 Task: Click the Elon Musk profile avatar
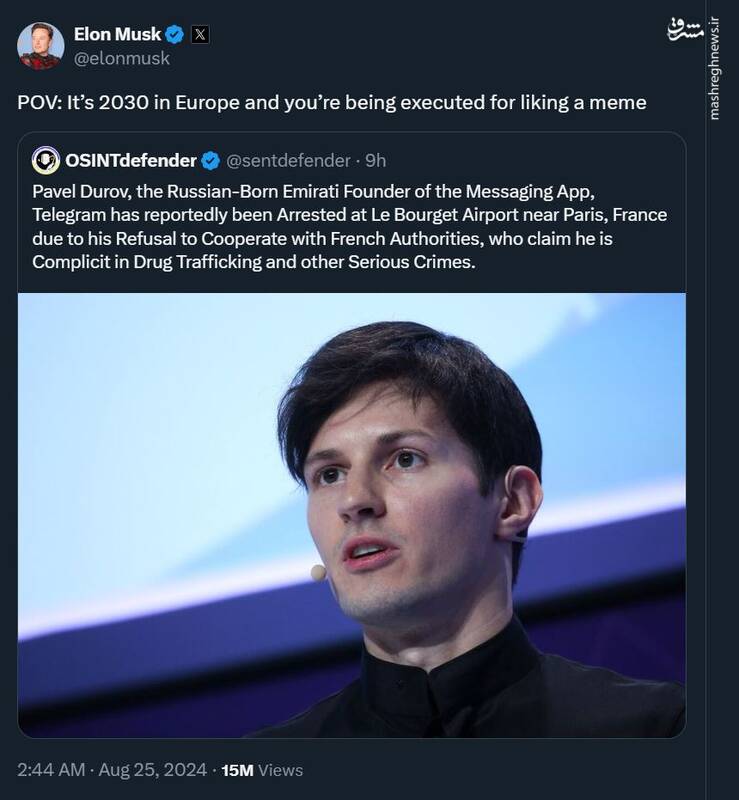(41, 46)
